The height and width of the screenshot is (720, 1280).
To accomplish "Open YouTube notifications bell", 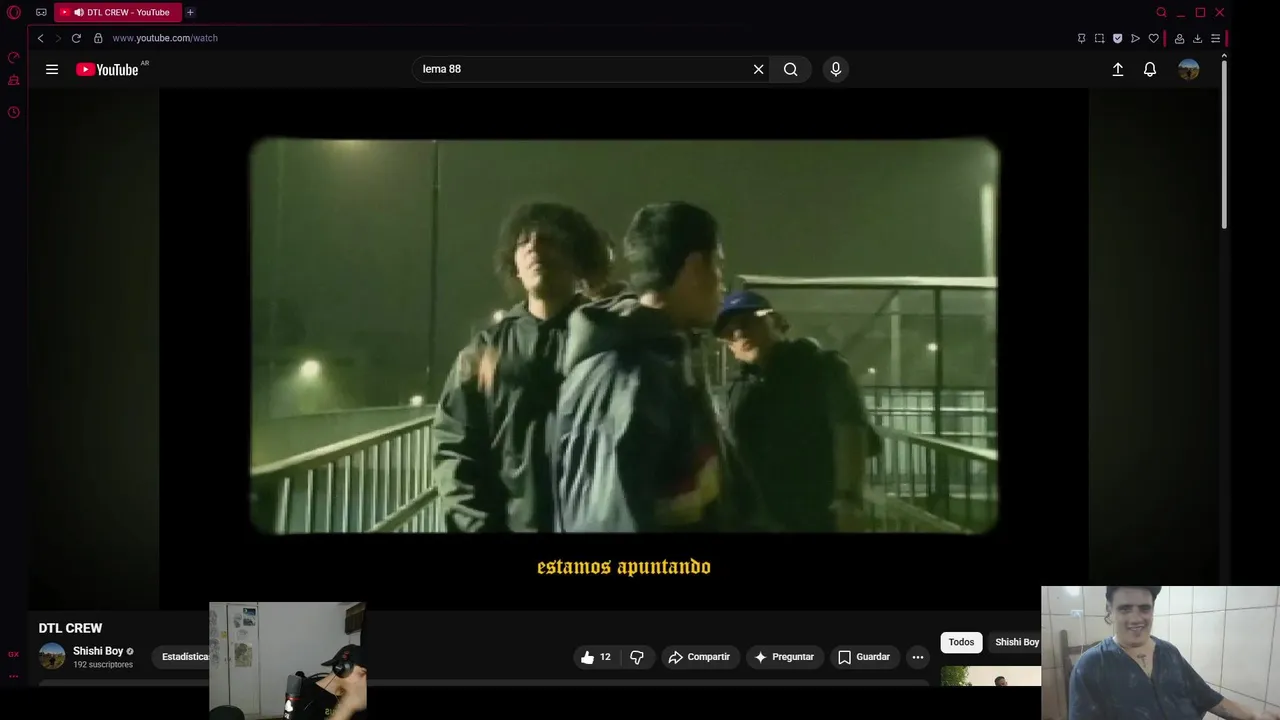I will (x=1150, y=69).
